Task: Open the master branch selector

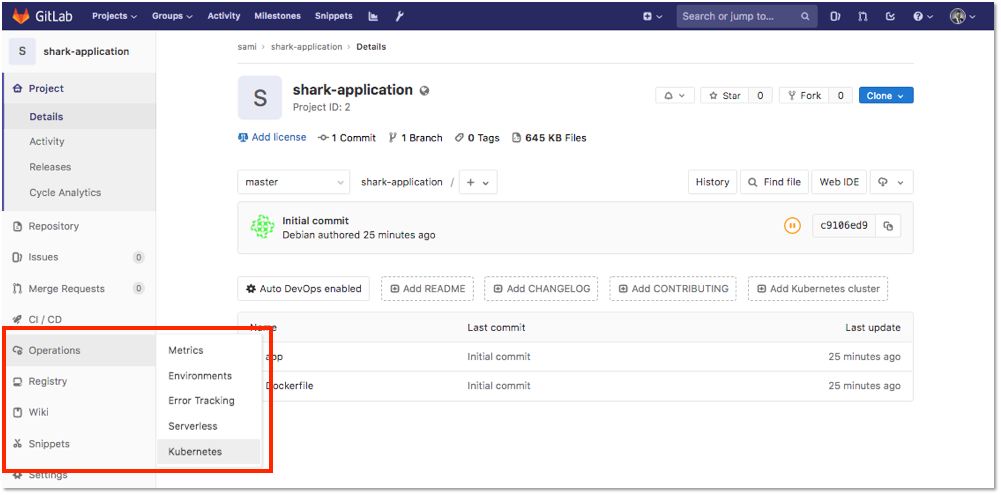Action: [x=294, y=182]
